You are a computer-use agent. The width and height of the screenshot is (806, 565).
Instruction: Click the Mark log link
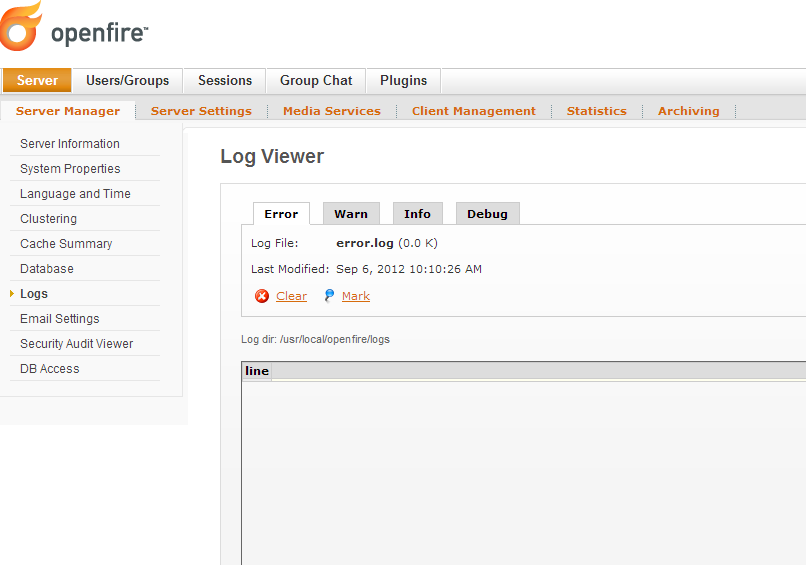coord(356,296)
